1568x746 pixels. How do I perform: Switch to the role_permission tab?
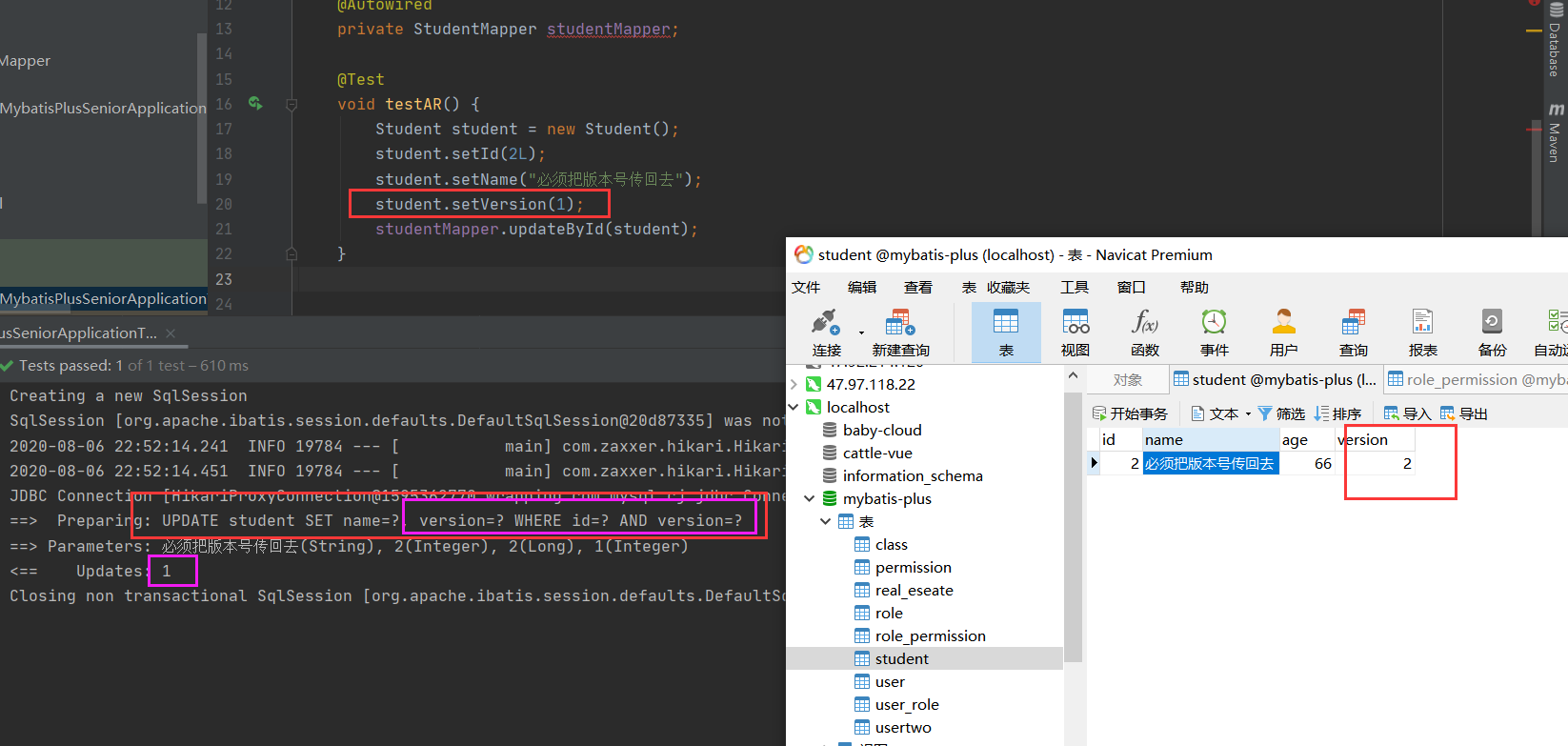[1477, 379]
